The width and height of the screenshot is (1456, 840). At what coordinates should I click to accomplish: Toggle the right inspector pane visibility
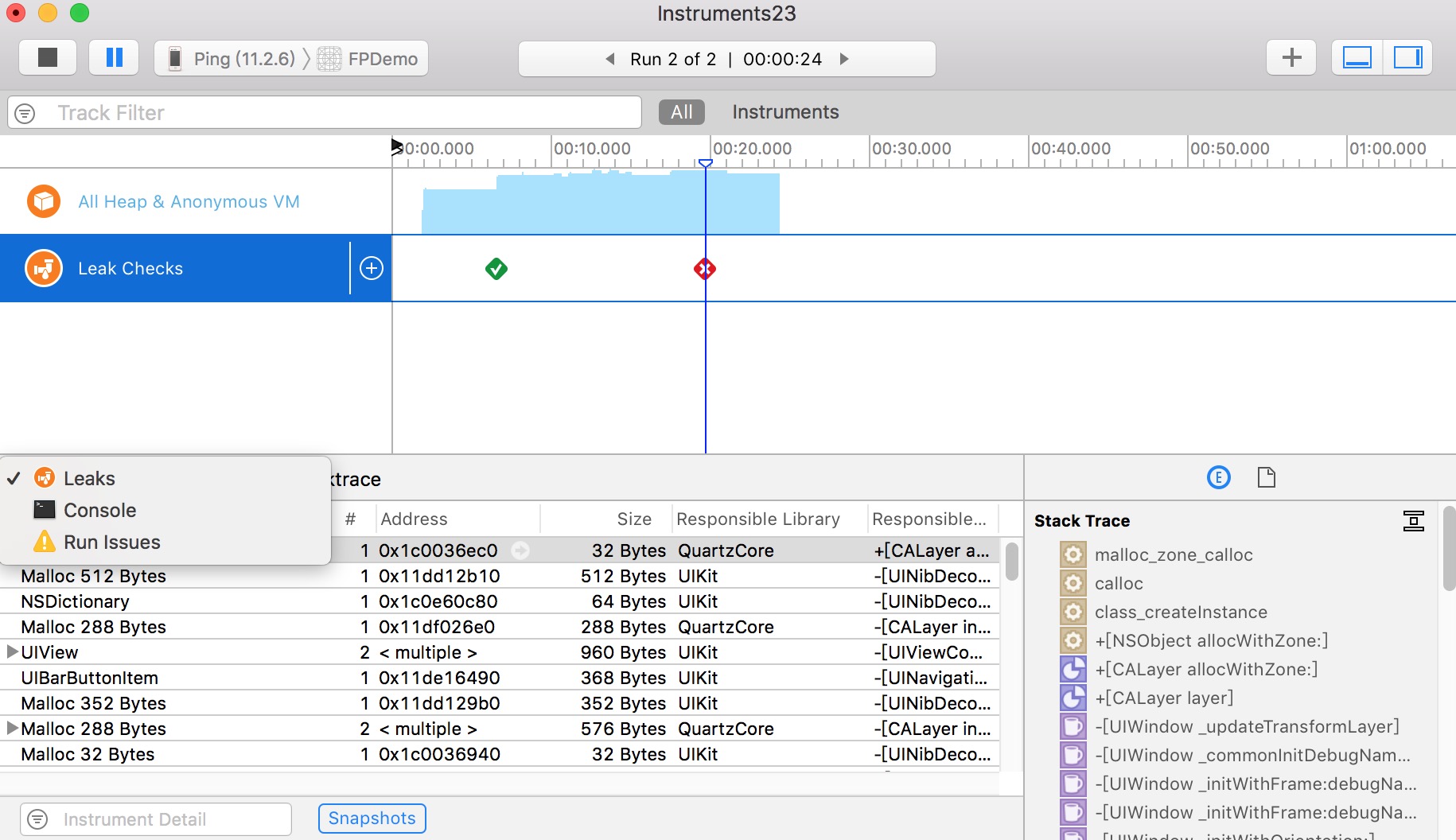(1407, 58)
